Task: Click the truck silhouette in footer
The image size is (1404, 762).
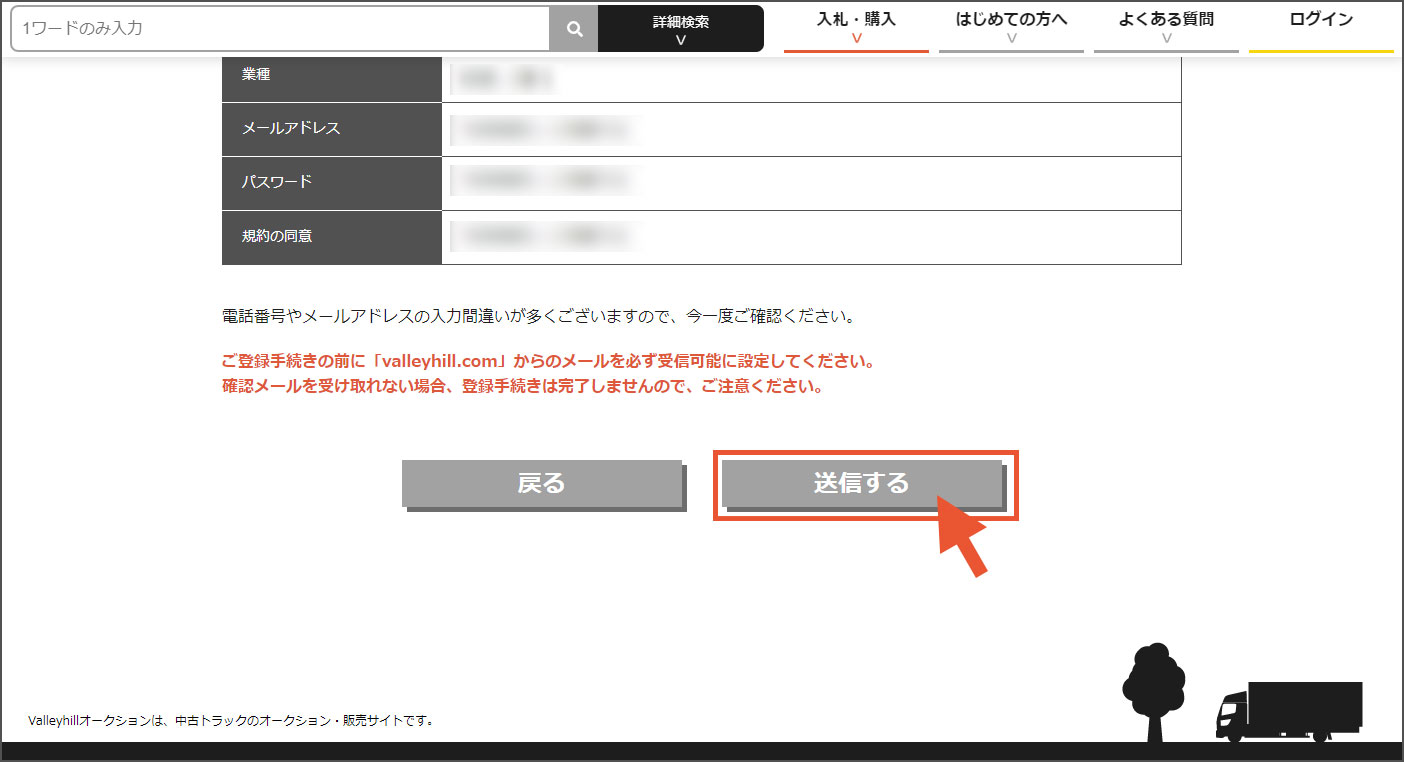Action: [x=1289, y=711]
